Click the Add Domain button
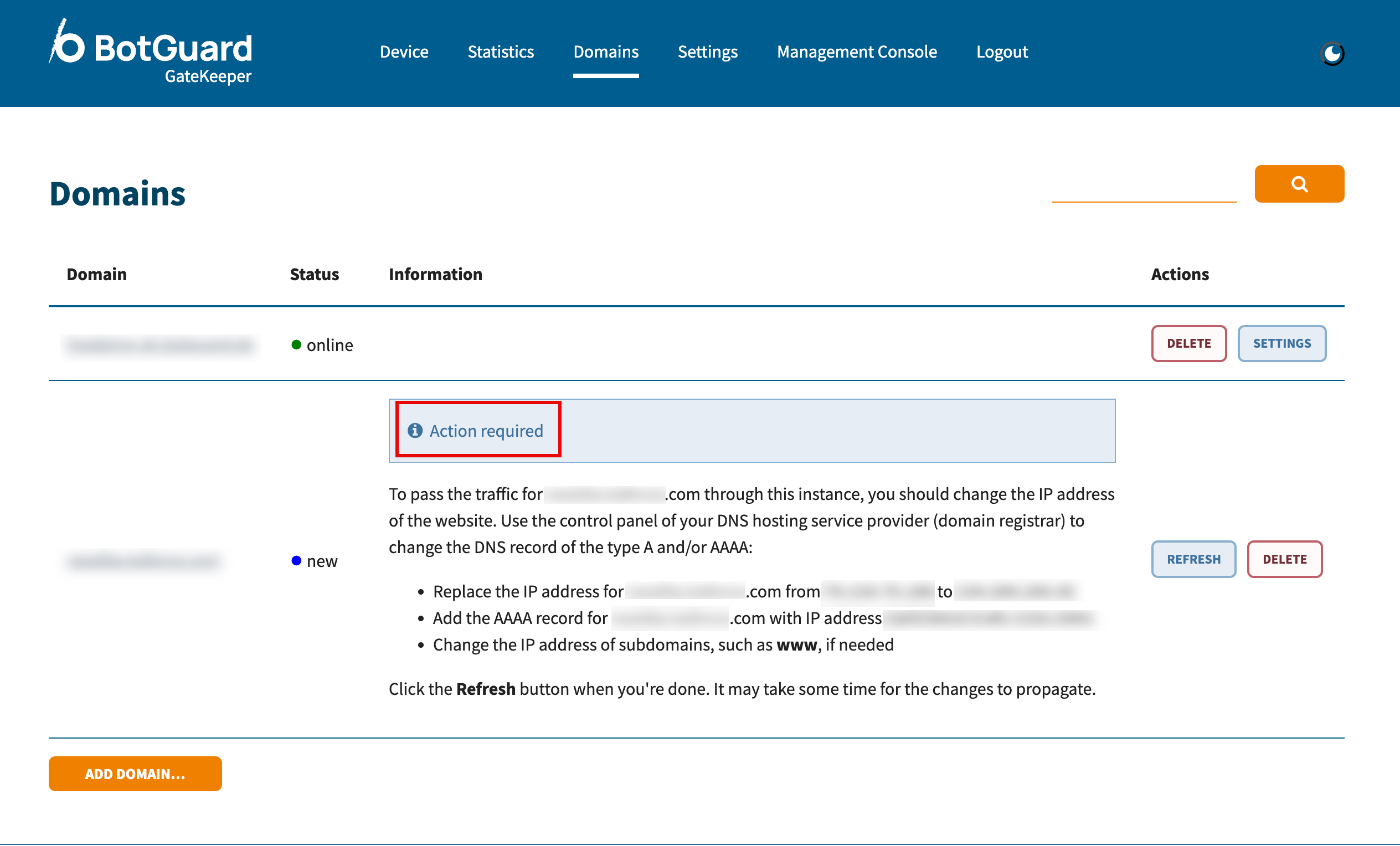 click(135, 773)
